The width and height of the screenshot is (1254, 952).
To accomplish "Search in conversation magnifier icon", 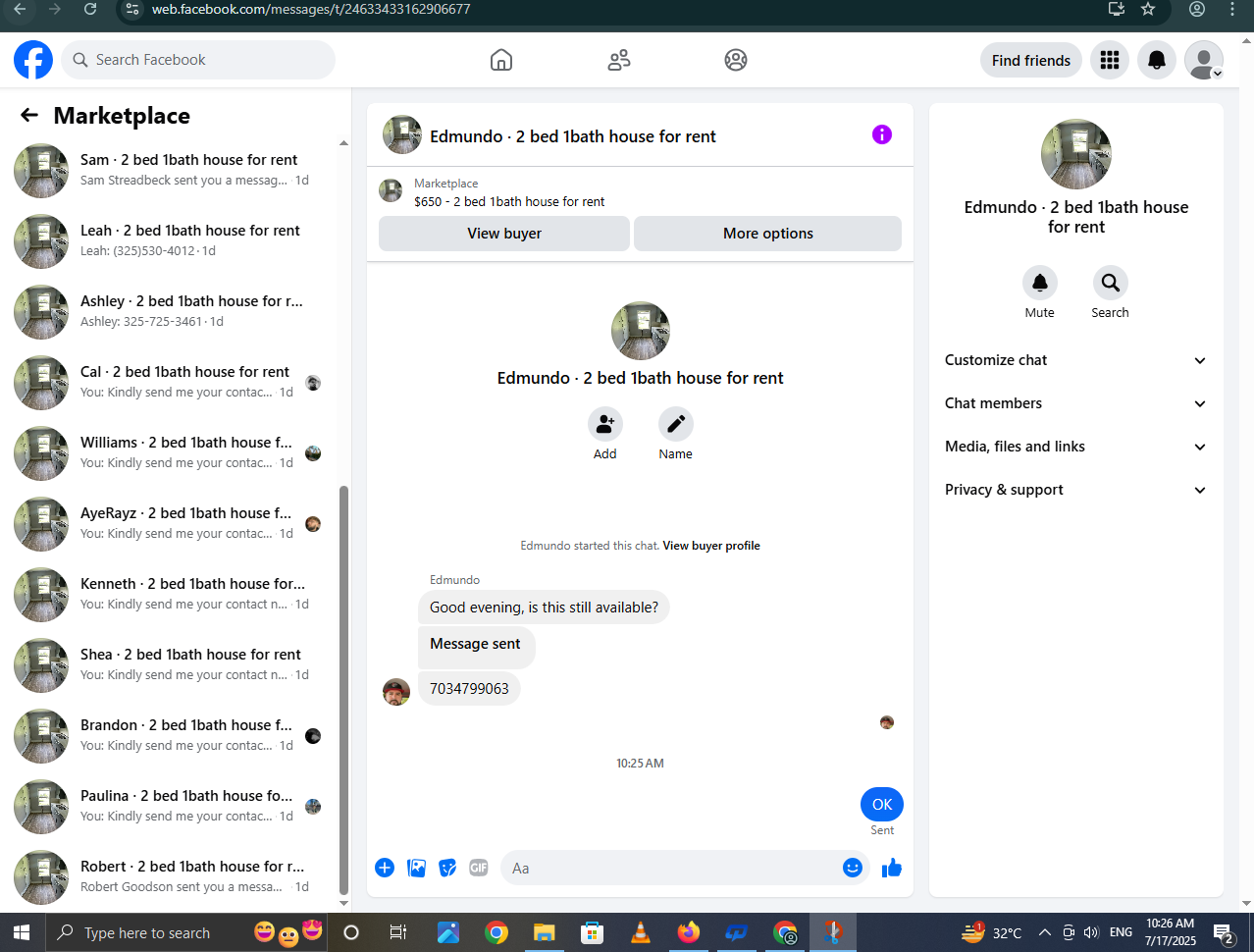I will [x=1111, y=283].
